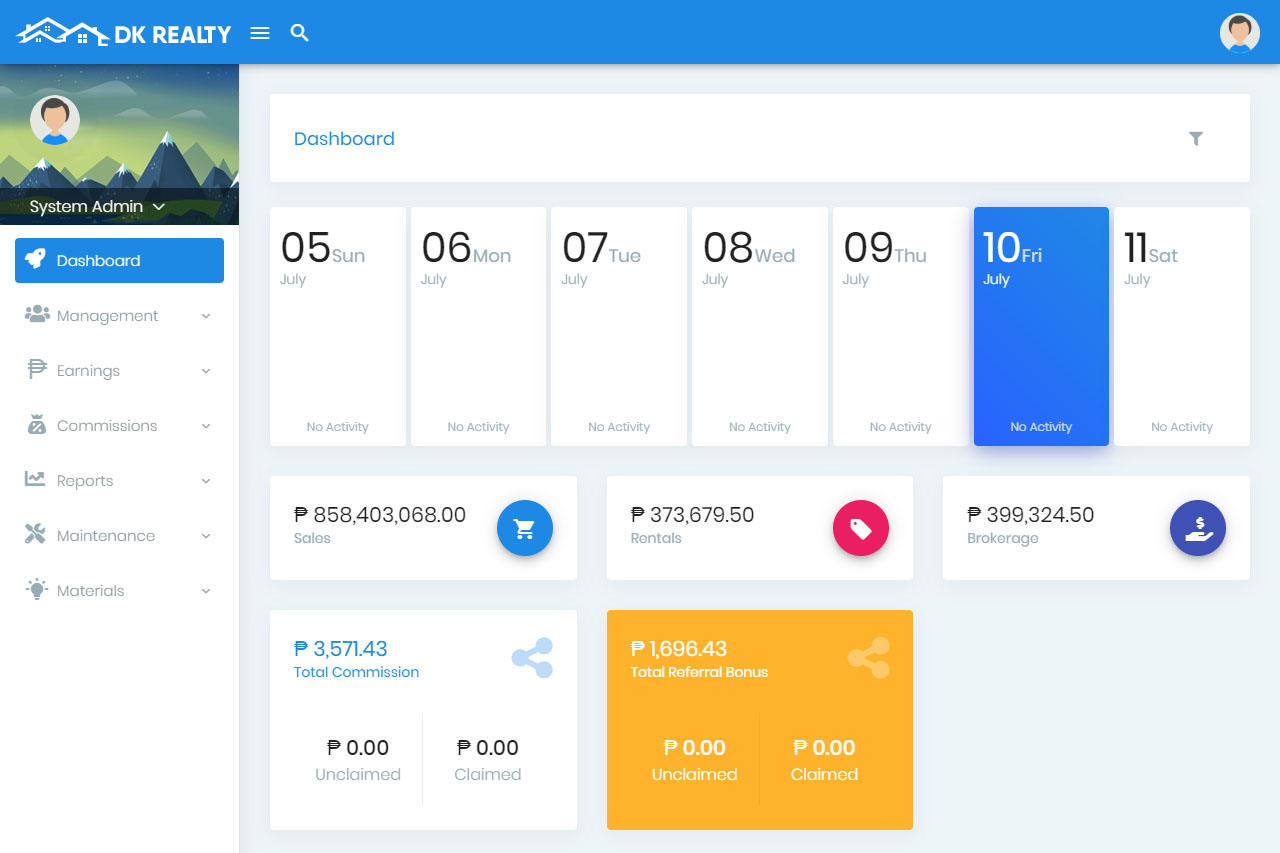Select the 08 Wed July day card
The height and width of the screenshot is (853, 1280).
tap(760, 326)
